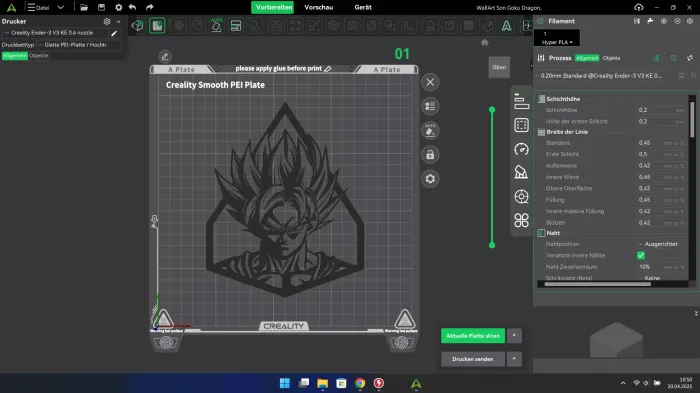Open plate settings gear beside the bed

[x=430, y=179]
